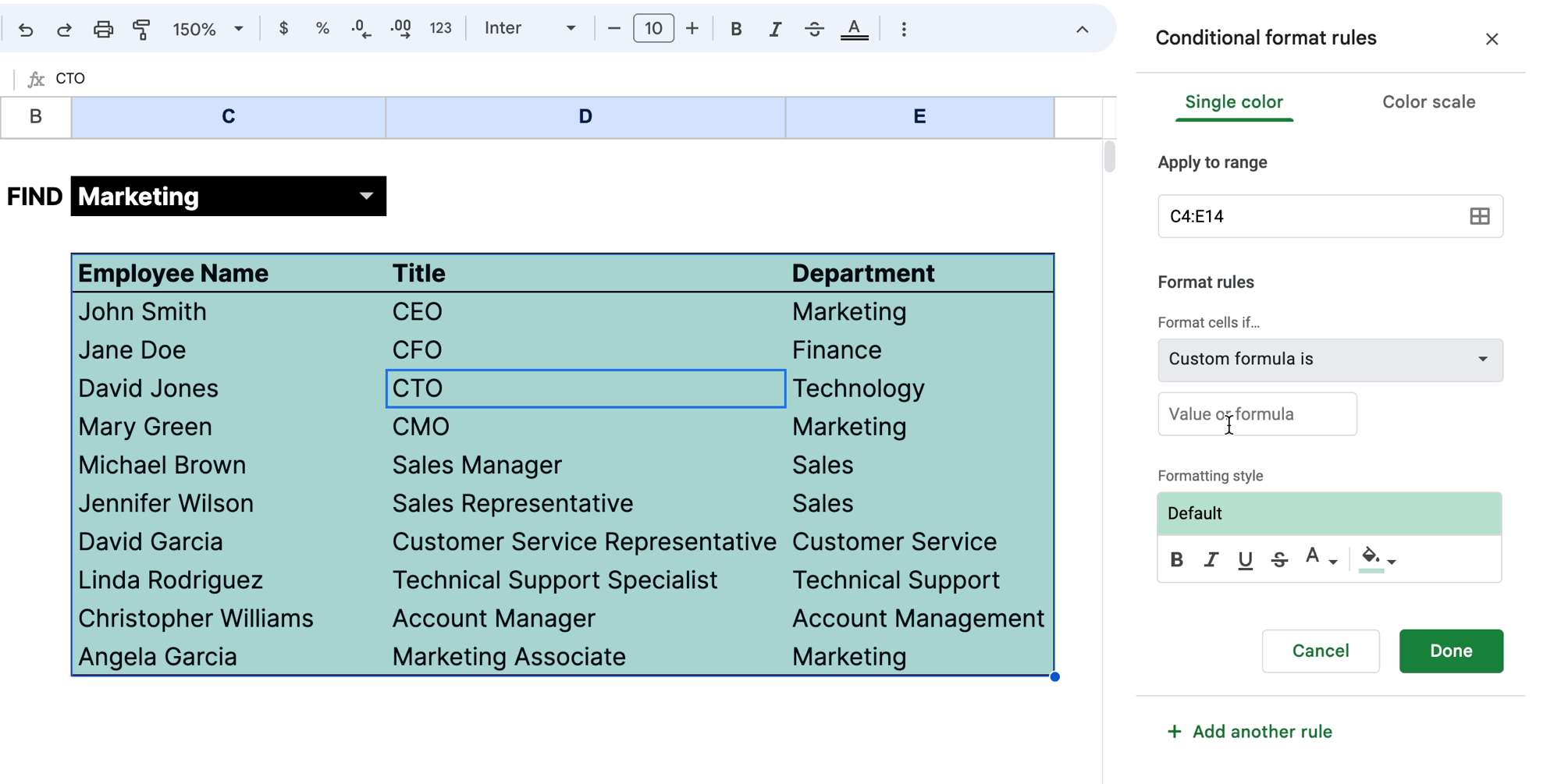Viewport: 1561px width, 784px height.
Task: Select the CMO title cell
Action: point(585,427)
